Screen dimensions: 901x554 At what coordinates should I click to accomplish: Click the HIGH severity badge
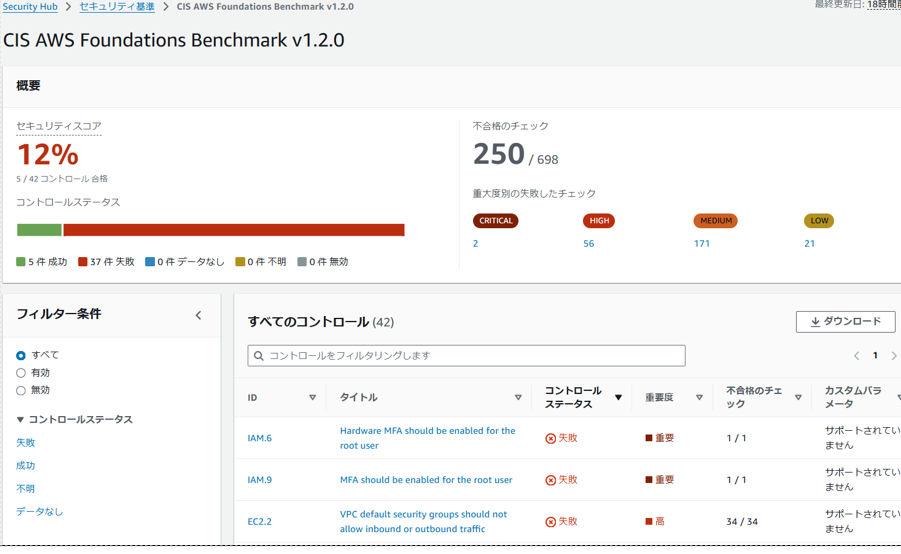coord(599,221)
